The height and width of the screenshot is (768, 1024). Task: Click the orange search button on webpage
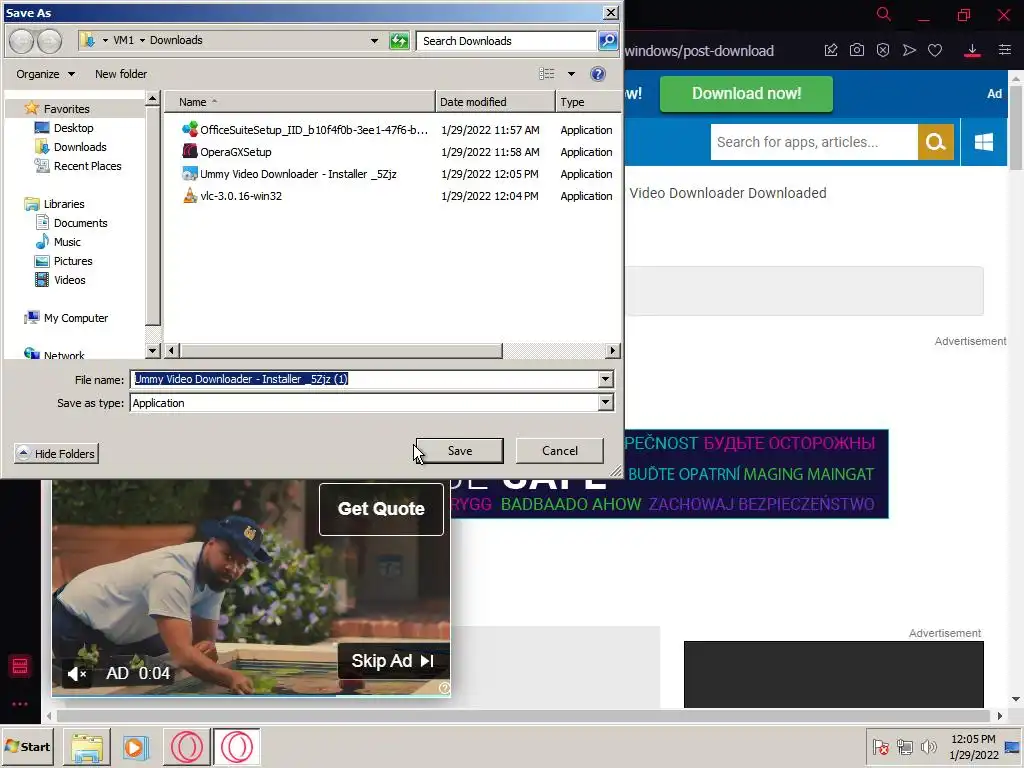click(x=935, y=142)
